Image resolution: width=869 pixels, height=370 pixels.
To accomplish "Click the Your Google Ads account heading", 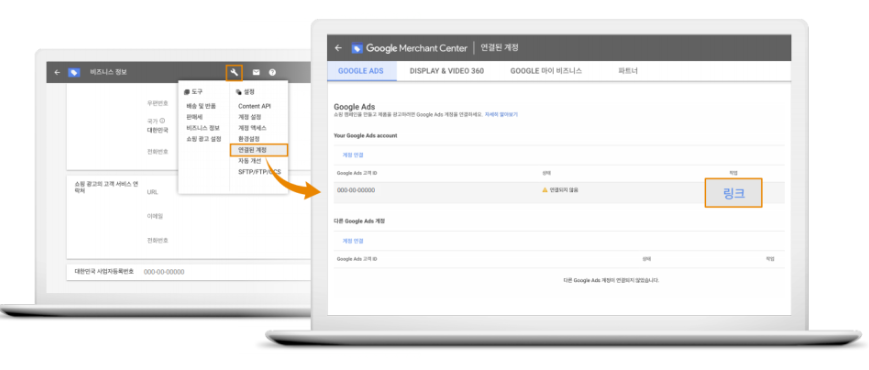I will click(365, 135).
